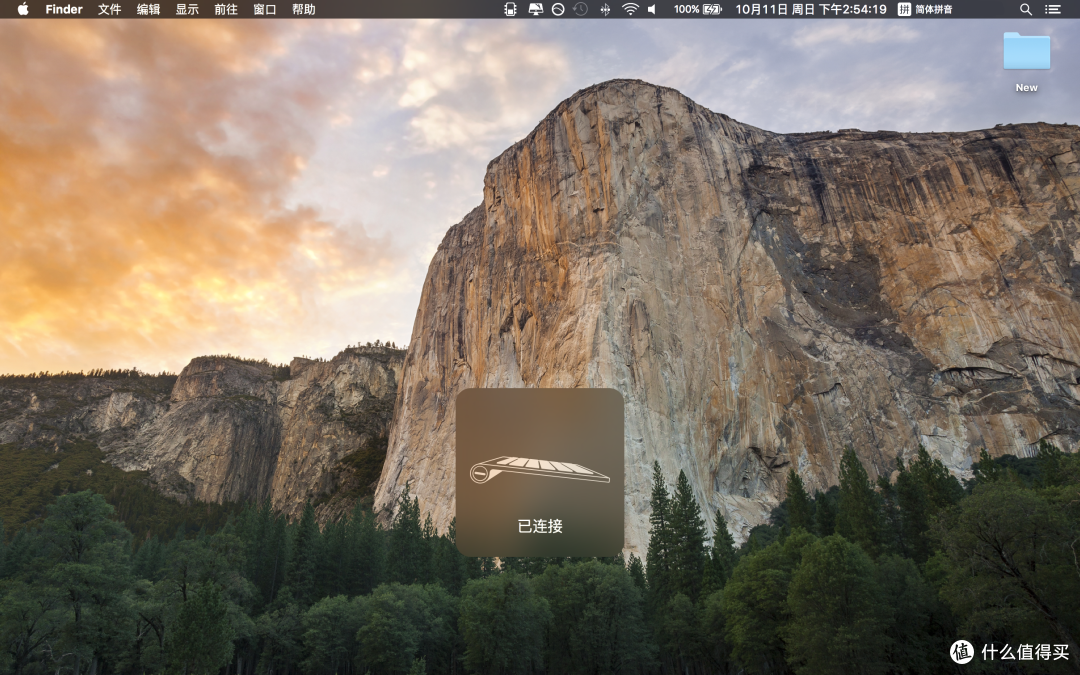Open the 前往 menu
Viewport: 1080px width, 675px height.
click(226, 9)
